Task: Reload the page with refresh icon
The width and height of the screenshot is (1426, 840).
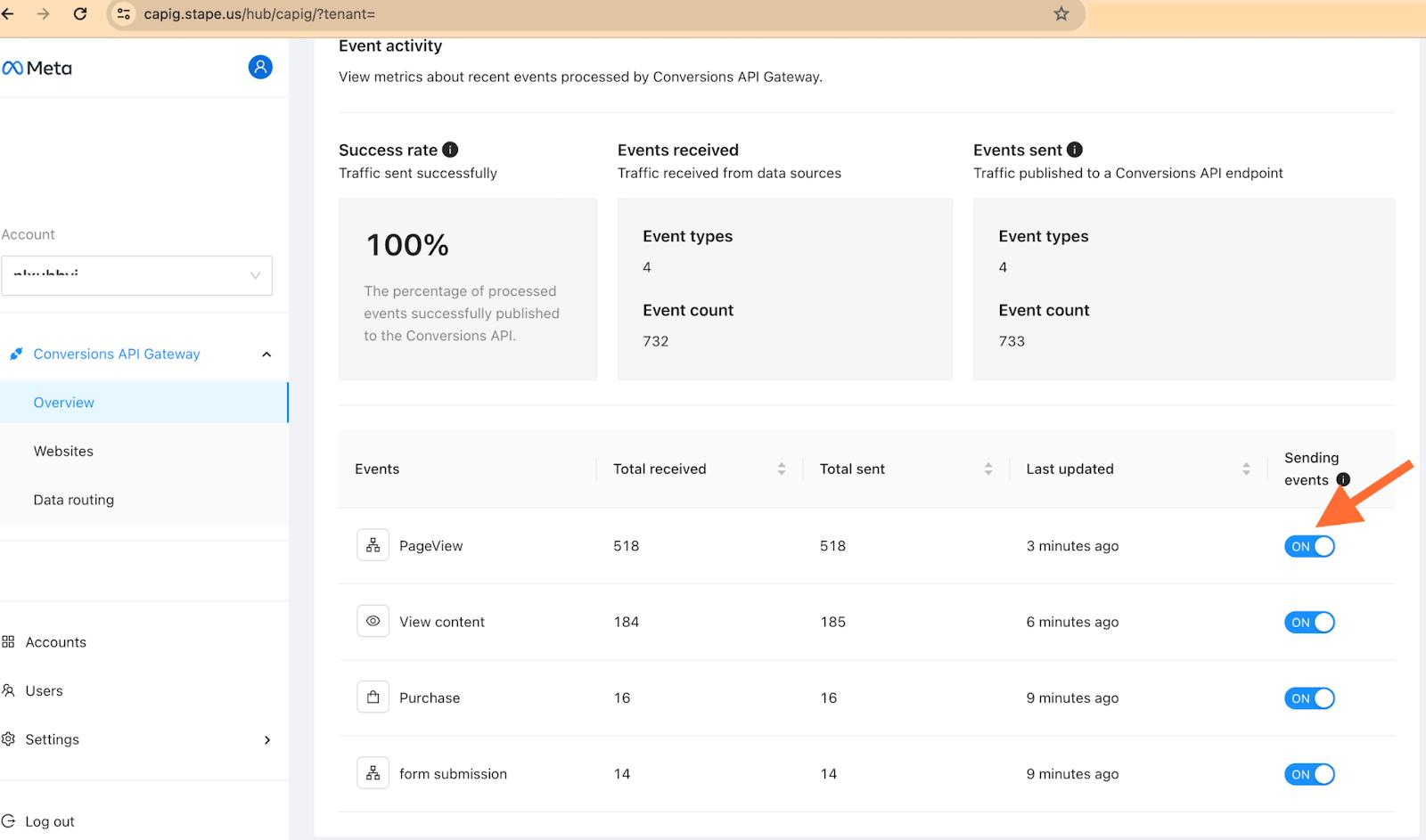Action: 80,14
